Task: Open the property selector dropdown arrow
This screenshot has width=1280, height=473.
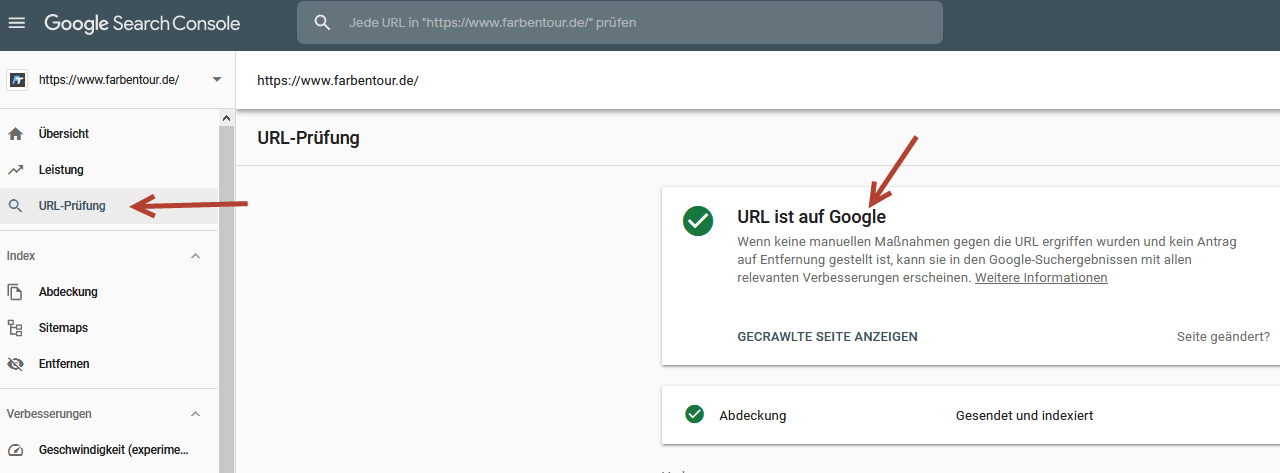Action: coord(217,80)
